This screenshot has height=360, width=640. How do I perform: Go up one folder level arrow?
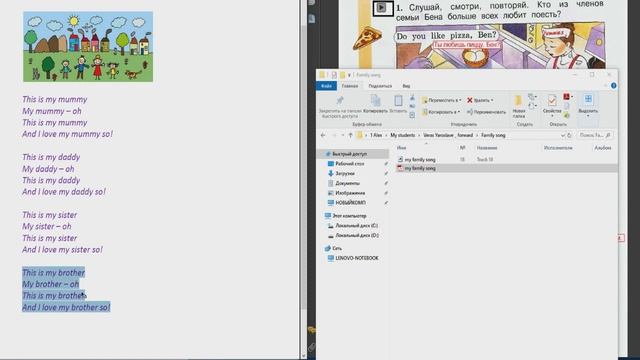point(350,135)
